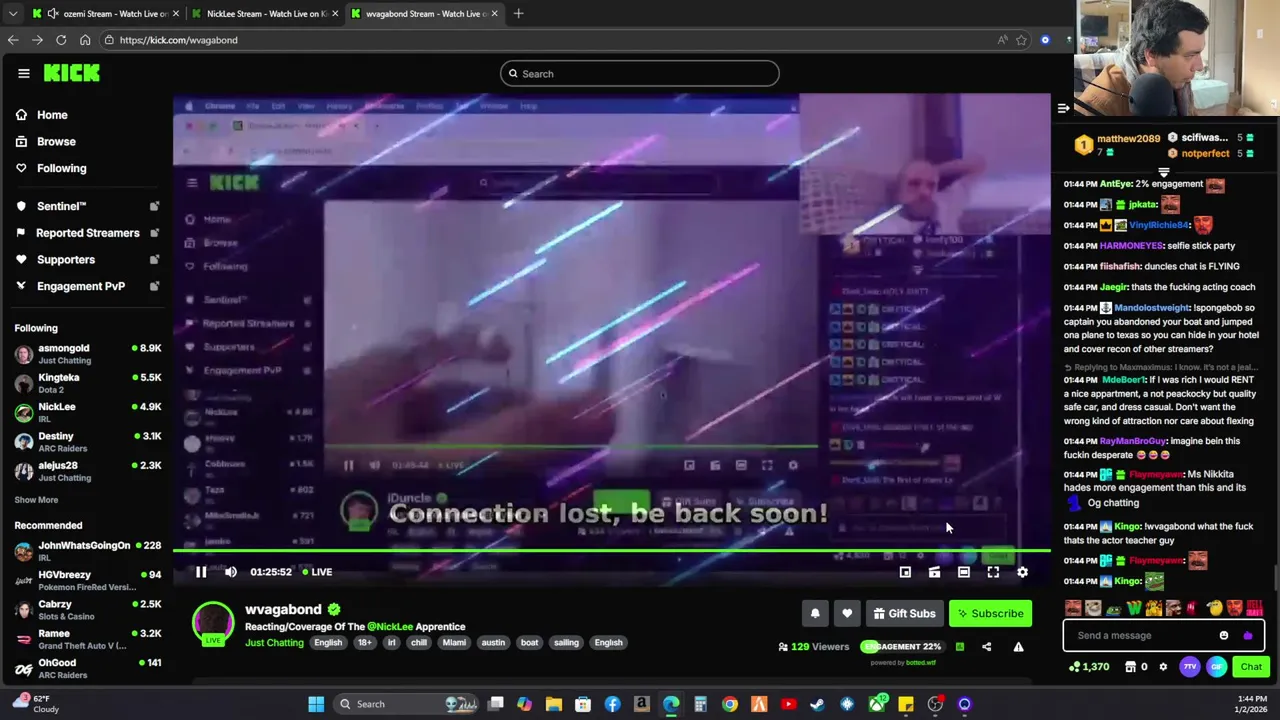Screen dimensions: 1280x720
Task: Switch to the NickLee Stream tab
Action: (265, 14)
